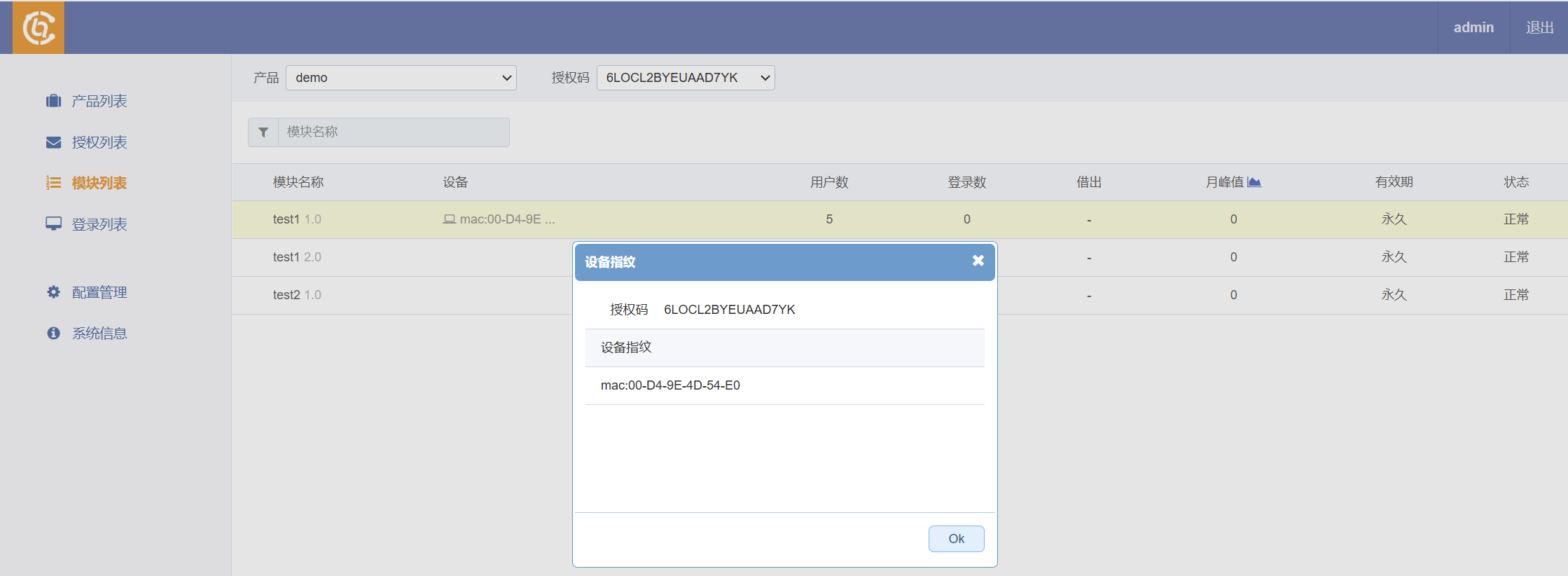
Task: Open the 产品 demo dropdown
Action: (x=401, y=78)
